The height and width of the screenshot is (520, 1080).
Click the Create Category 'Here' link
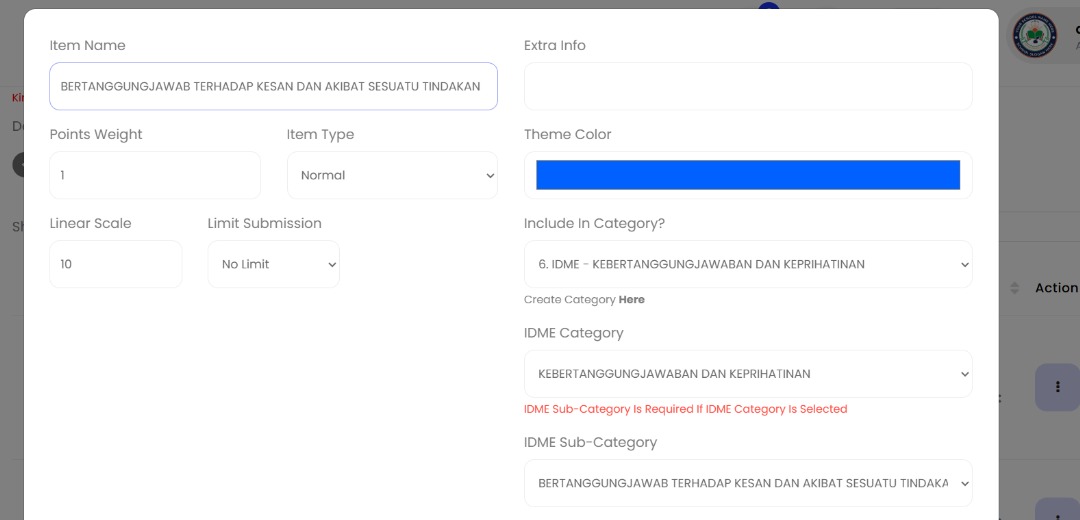click(x=632, y=300)
